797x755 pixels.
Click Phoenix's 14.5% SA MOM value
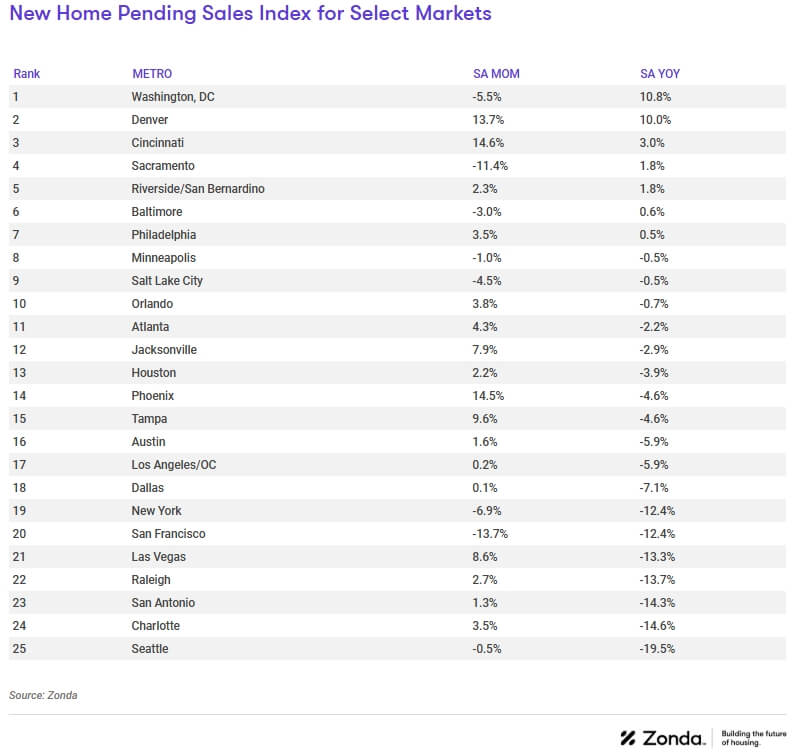489,396
